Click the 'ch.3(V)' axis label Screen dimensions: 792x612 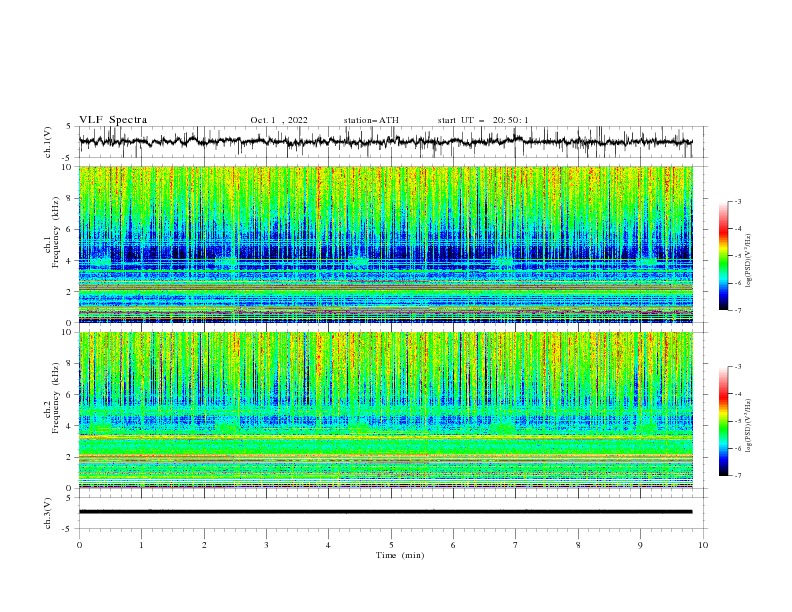coord(48,513)
